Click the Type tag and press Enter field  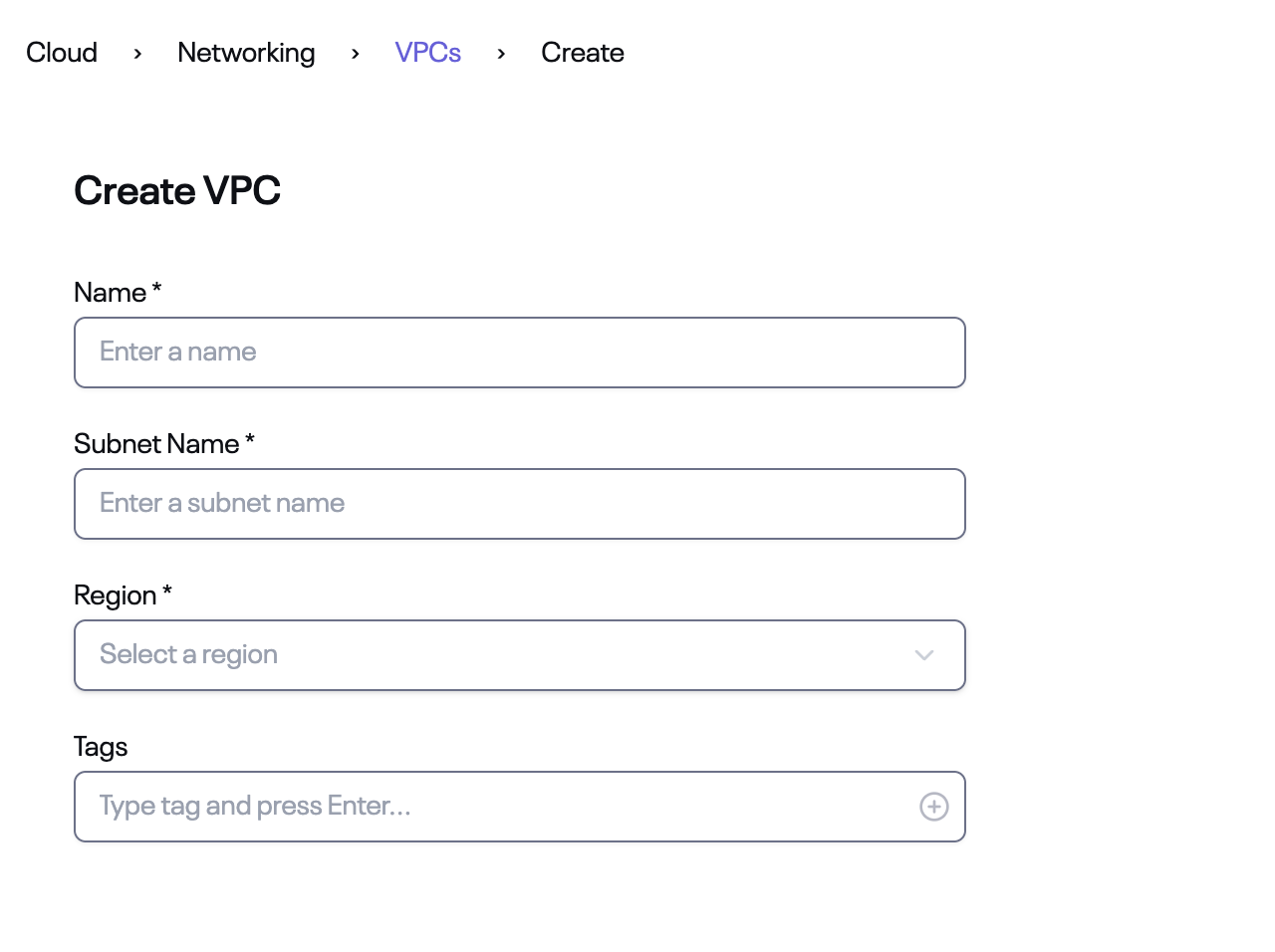[498, 807]
